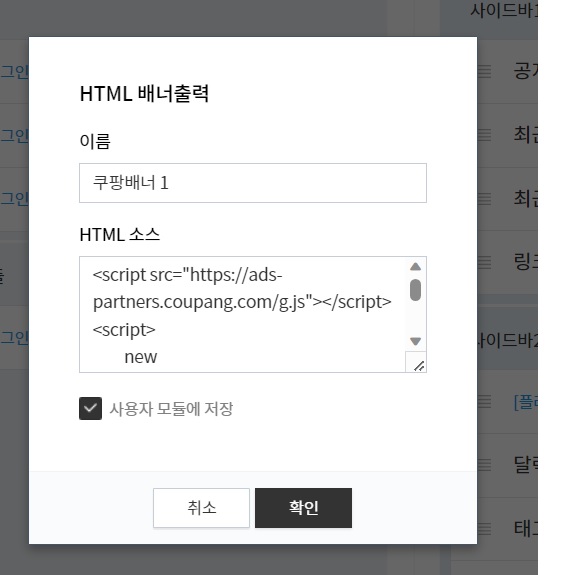Click the textarea scrollbar thumb
Image resolution: width=584 pixels, height=575 pixels.
(x=415, y=290)
